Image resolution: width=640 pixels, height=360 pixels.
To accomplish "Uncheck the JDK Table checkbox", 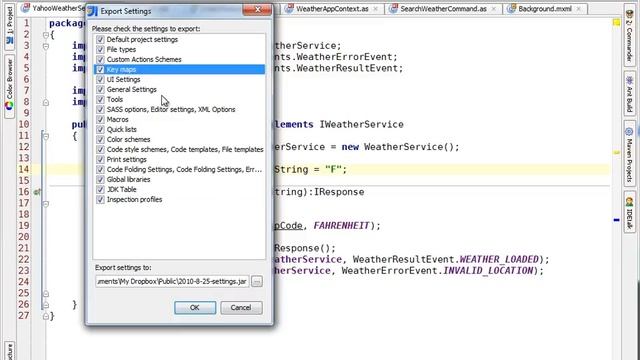I will pos(100,189).
